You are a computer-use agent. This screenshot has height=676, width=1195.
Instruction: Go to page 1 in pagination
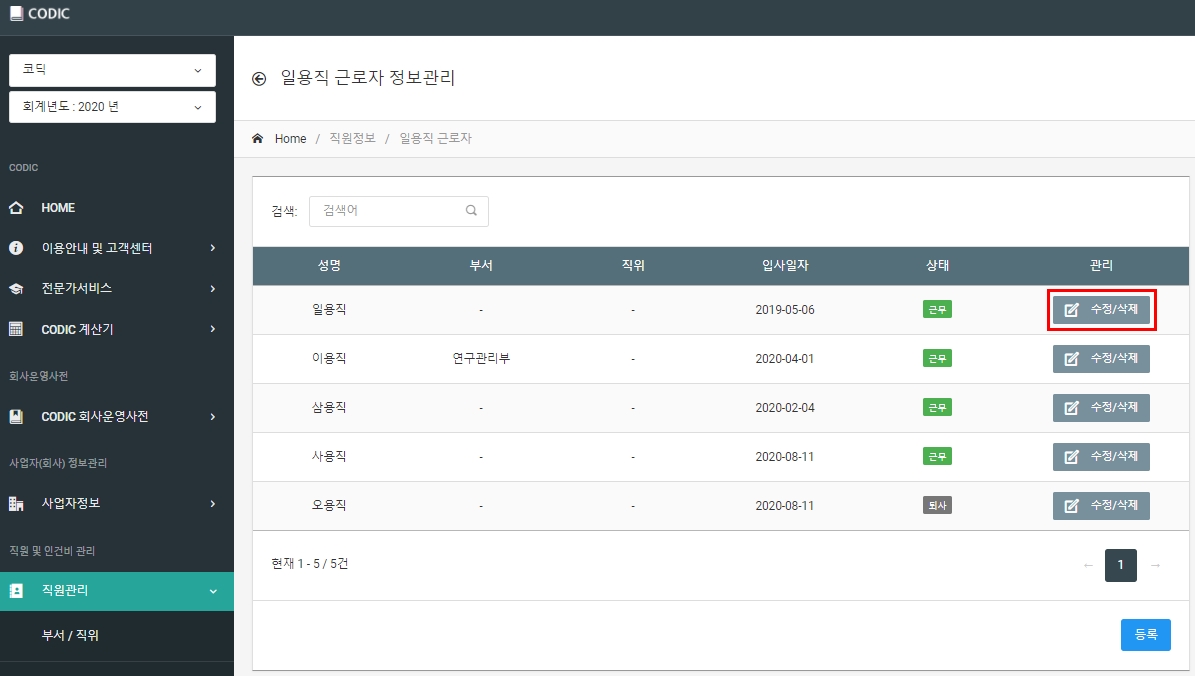tap(1120, 565)
